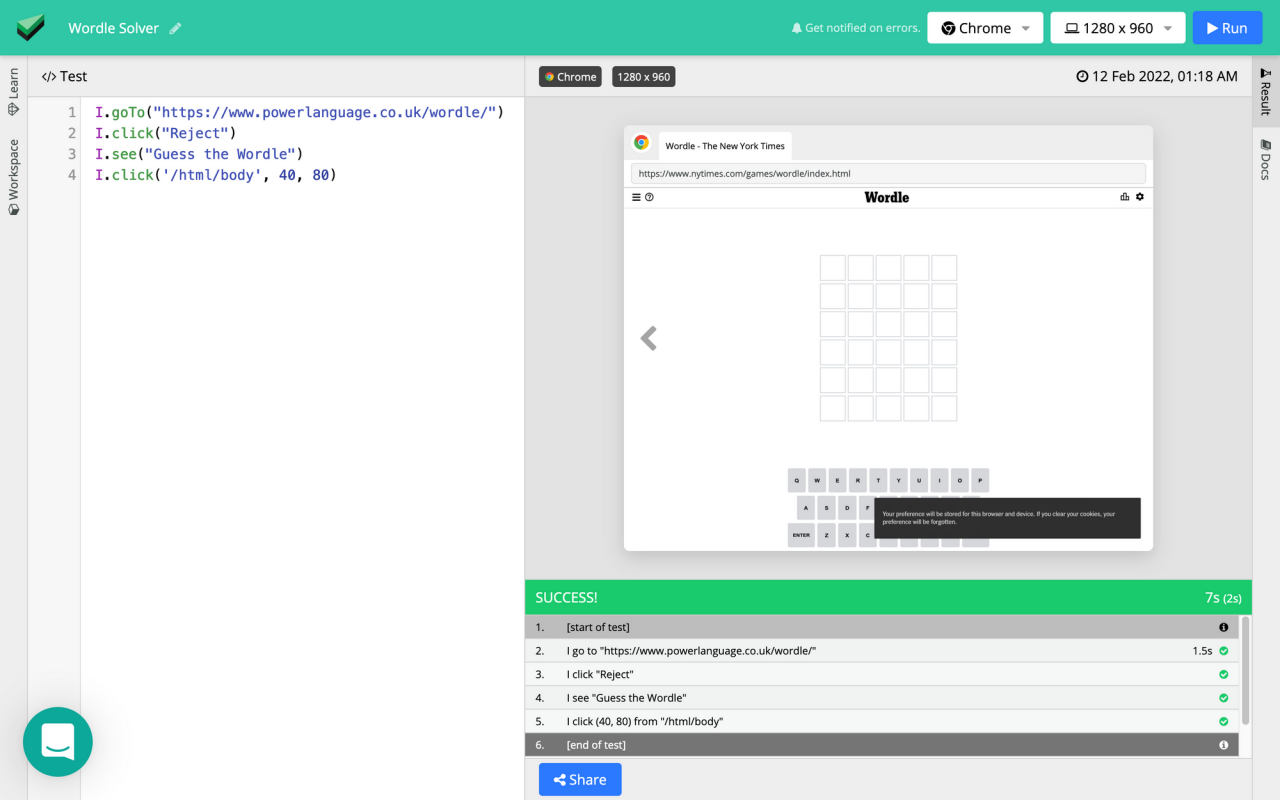Open the Chrome browser dropdown
Screen dimensions: 1280x800
click(x=985, y=28)
